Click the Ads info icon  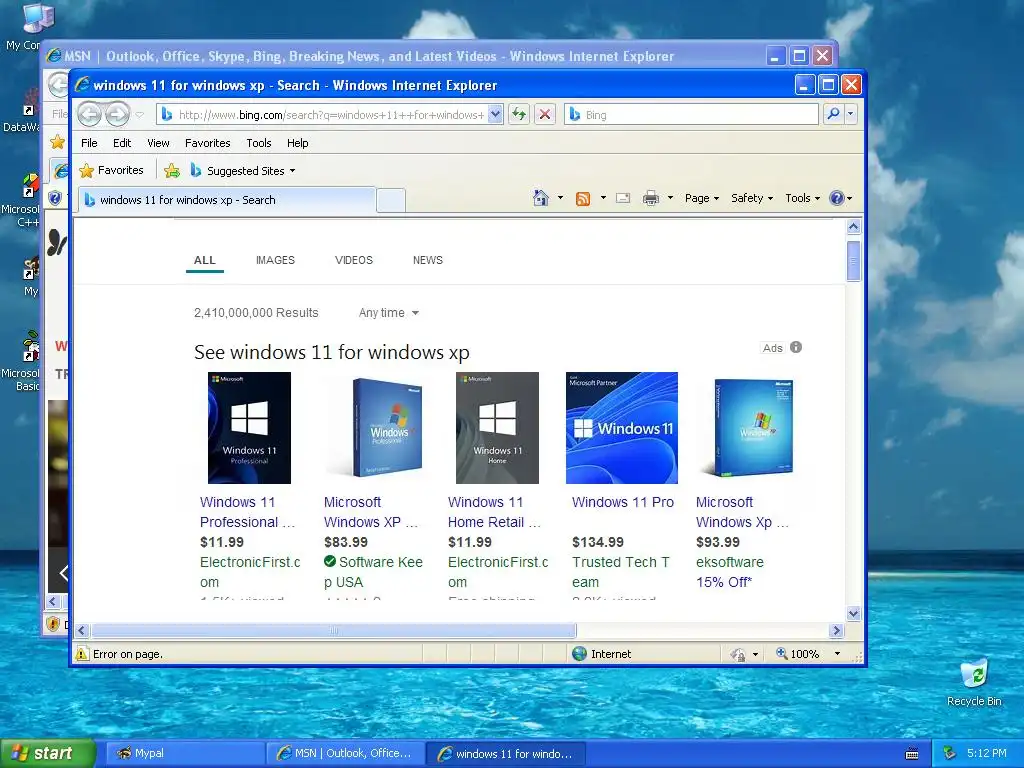coord(796,347)
